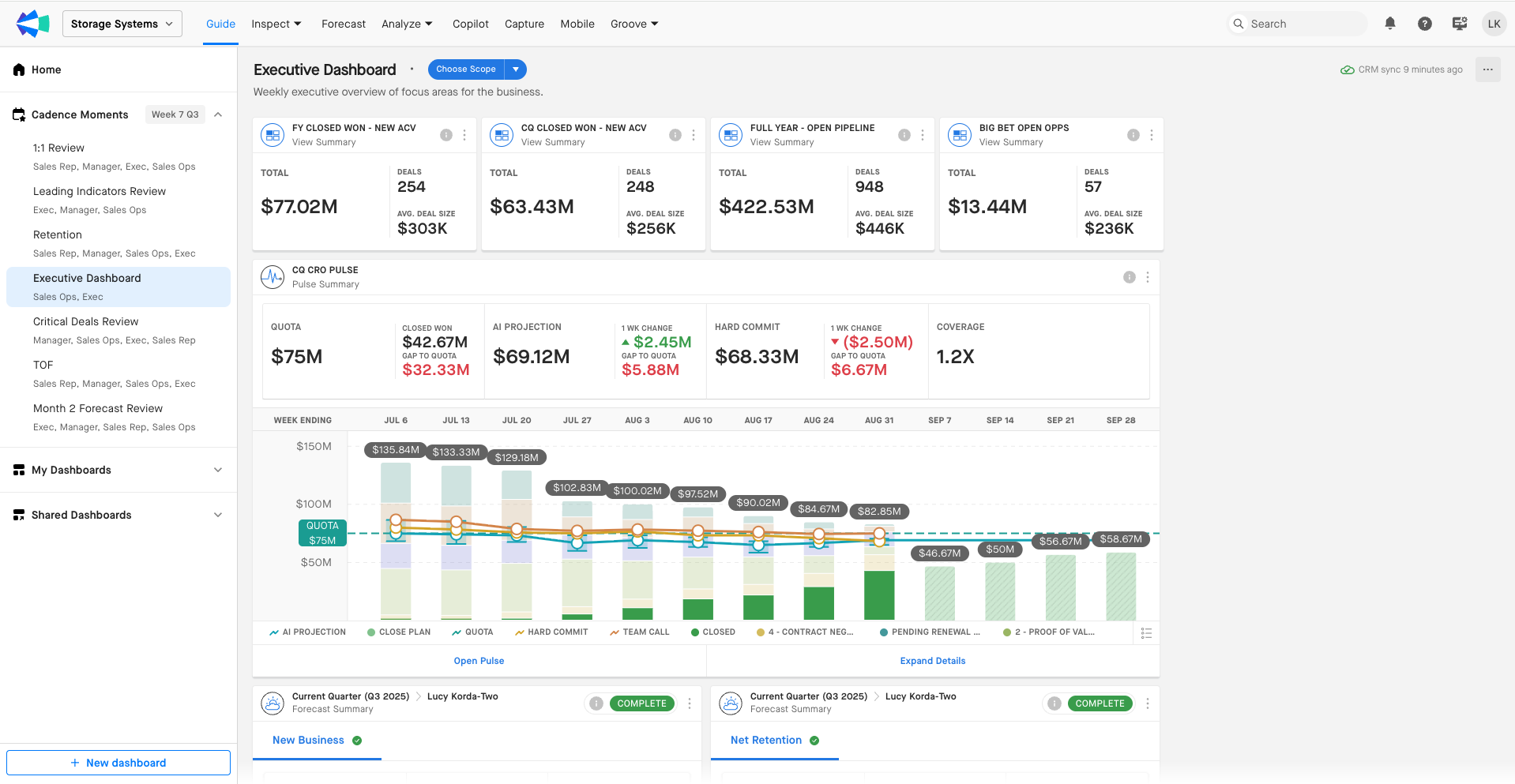Click the chart legend list options icon
Image resolution: width=1515 pixels, height=784 pixels.
pos(1147,633)
